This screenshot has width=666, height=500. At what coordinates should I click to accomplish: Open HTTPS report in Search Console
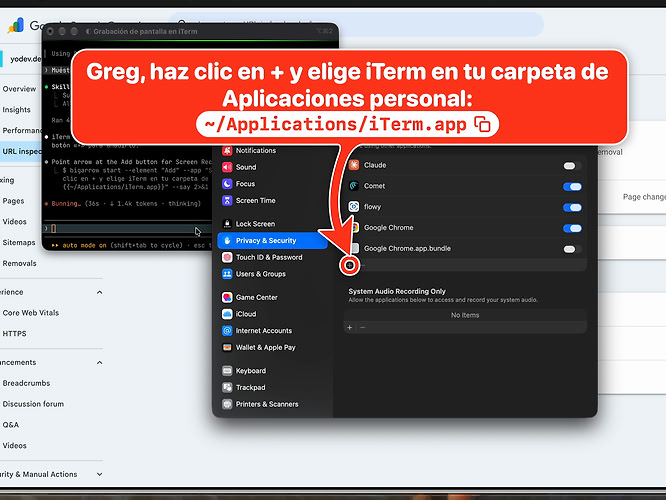click(14, 333)
